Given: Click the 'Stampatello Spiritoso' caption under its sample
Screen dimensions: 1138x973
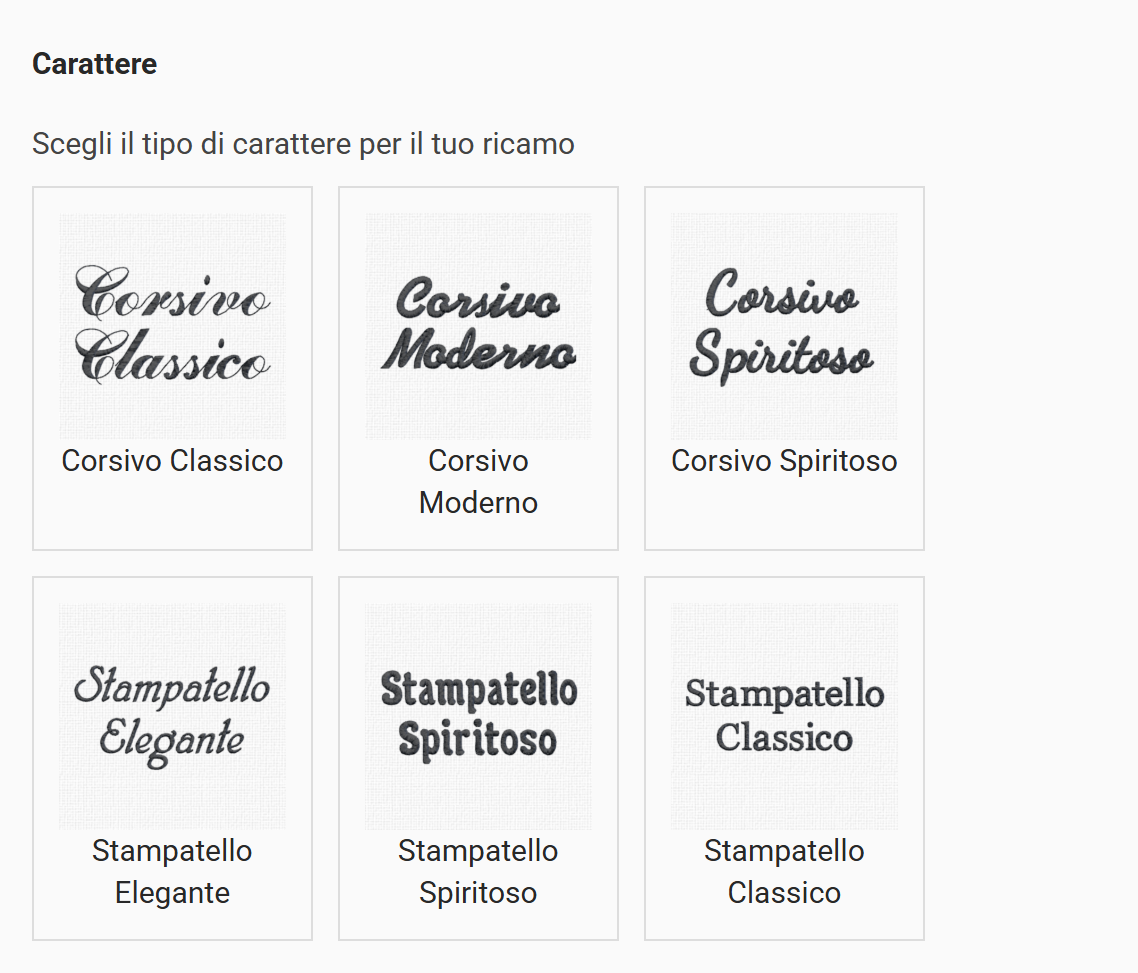Looking at the screenshot, I should (x=478, y=871).
